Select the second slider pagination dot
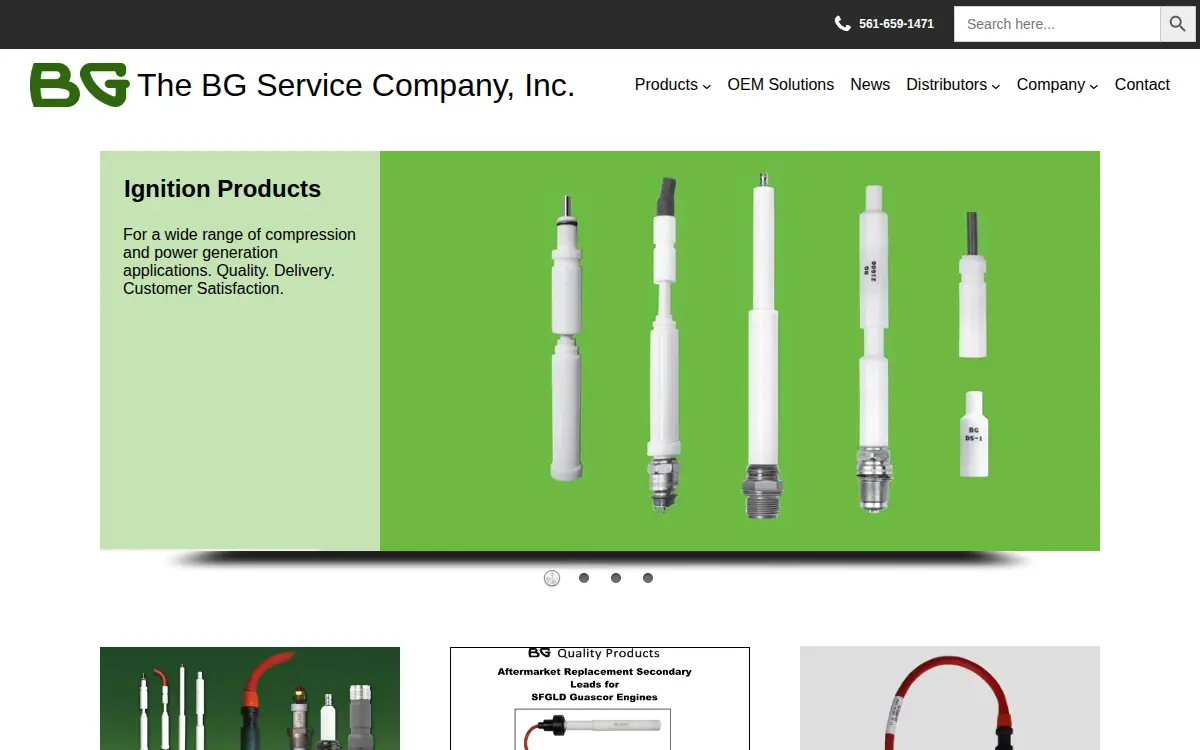This screenshot has height=750, width=1200. pyautogui.click(x=584, y=578)
